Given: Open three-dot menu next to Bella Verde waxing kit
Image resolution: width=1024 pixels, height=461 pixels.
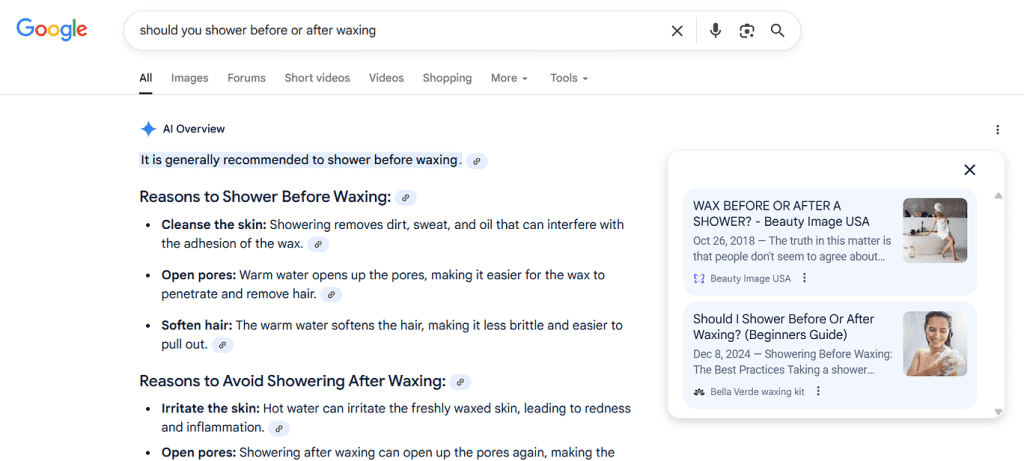Looking at the screenshot, I should click(x=818, y=392).
